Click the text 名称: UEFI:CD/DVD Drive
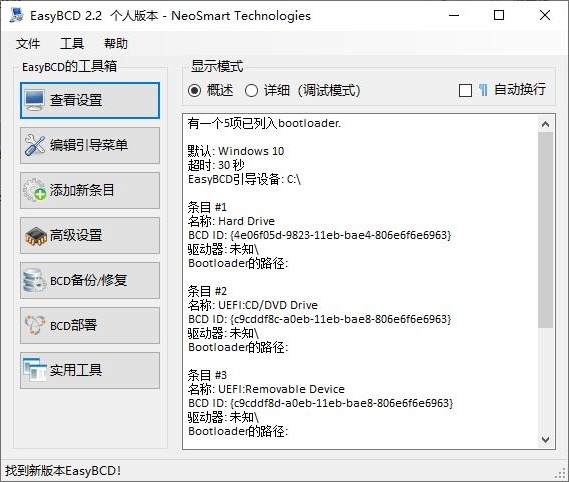569x482 pixels. [253, 305]
